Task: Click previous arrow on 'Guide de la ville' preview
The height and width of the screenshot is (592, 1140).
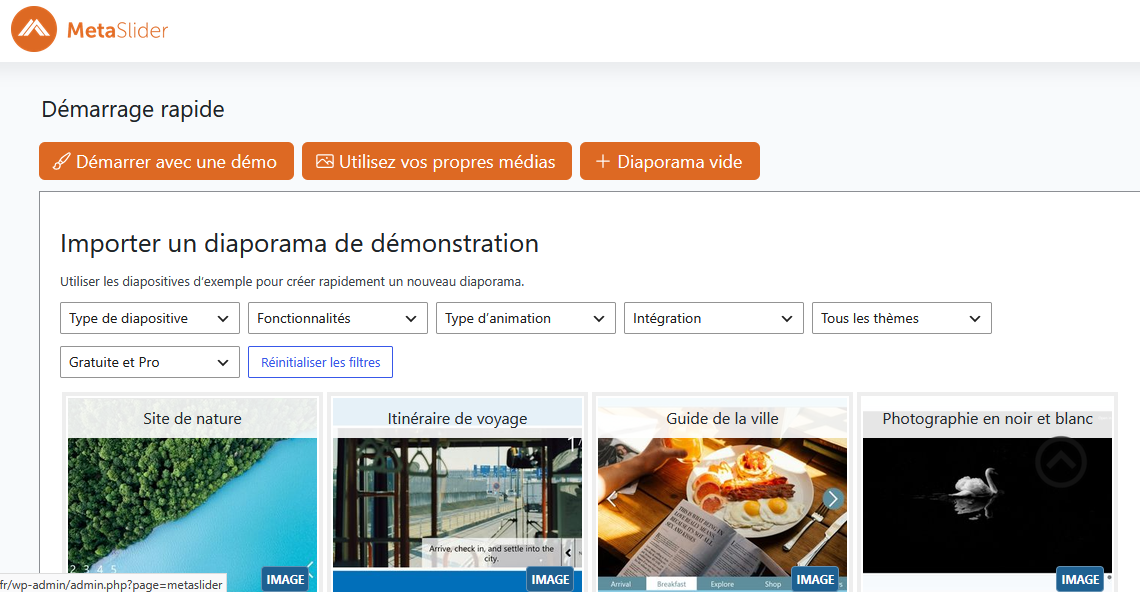Action: pyautogui.click(x=612, y=499)
